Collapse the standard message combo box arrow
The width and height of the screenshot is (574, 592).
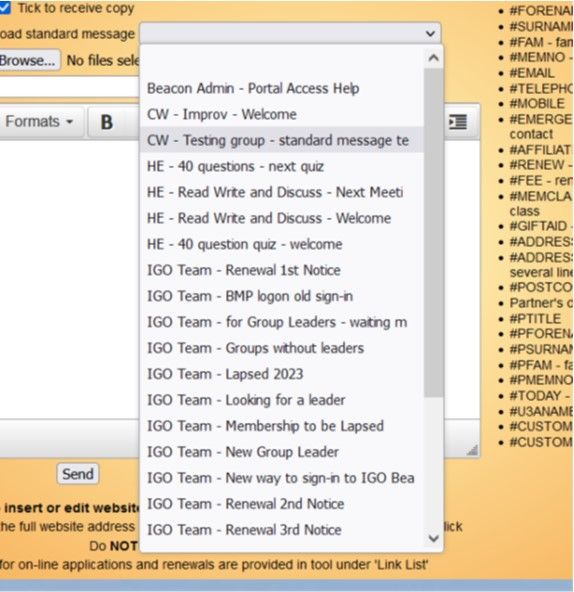[430, 34]
